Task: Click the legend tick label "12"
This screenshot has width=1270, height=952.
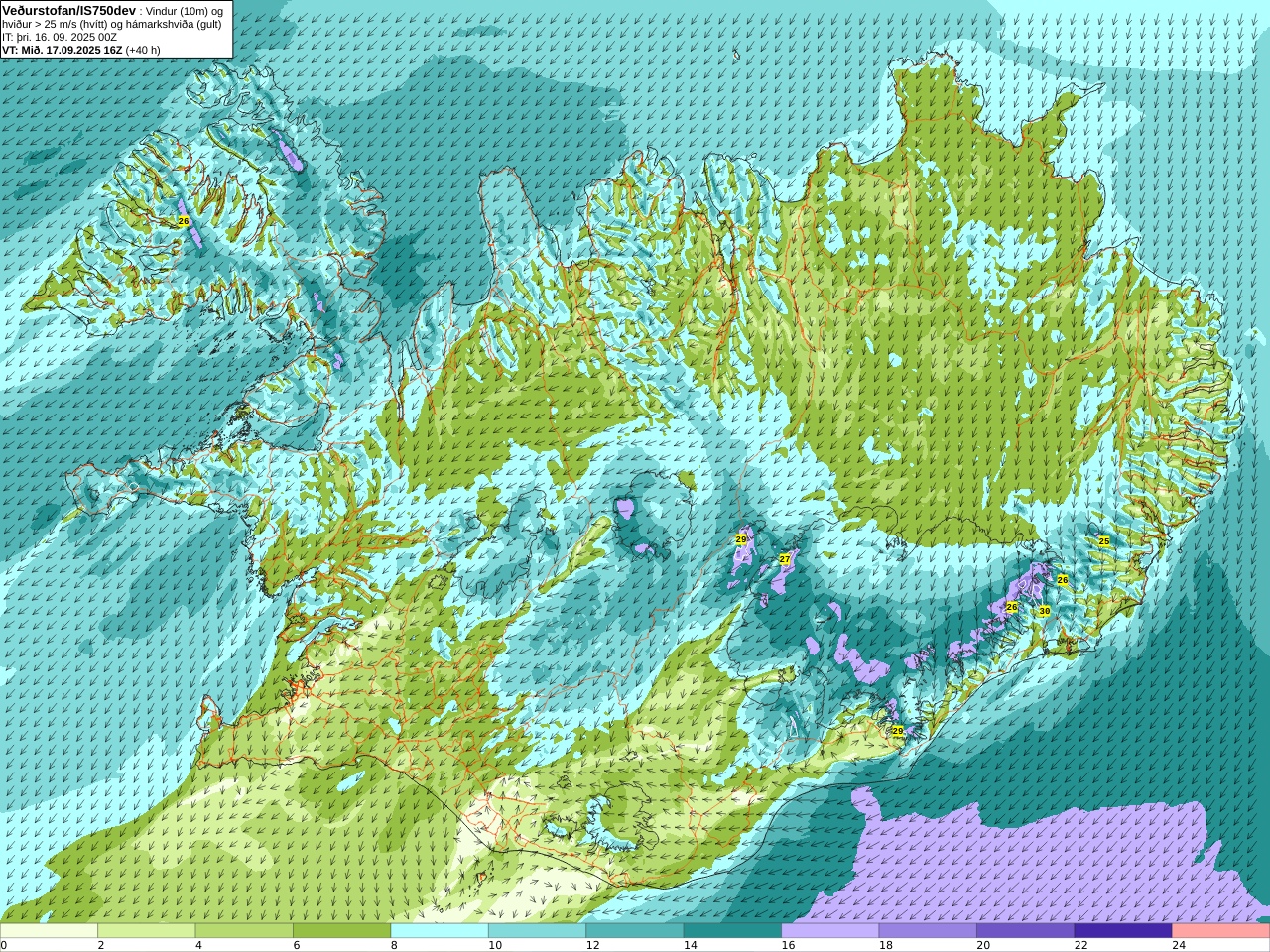Action: tap(592, 945)
